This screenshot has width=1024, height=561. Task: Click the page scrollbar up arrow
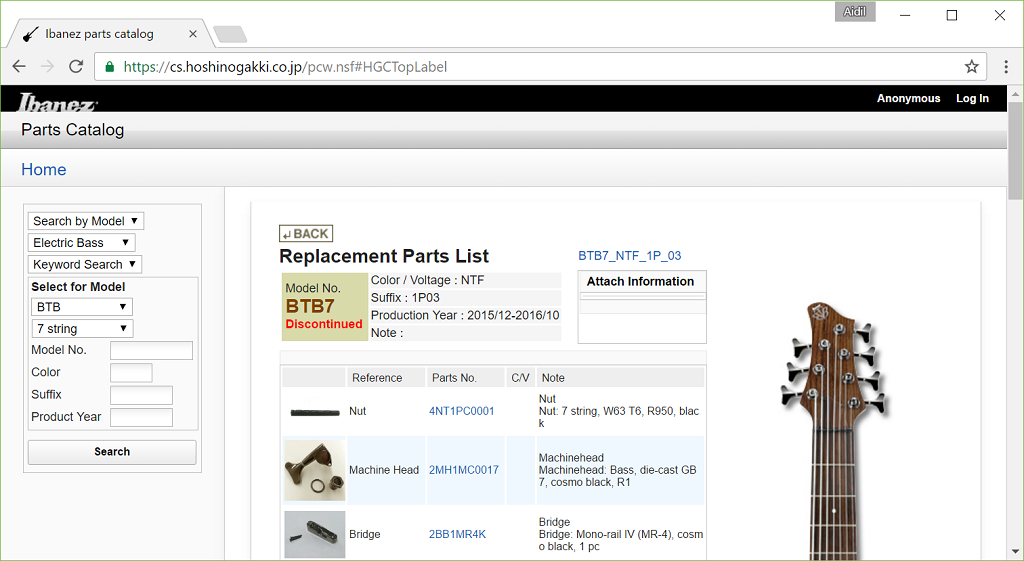coord(1016,93)
